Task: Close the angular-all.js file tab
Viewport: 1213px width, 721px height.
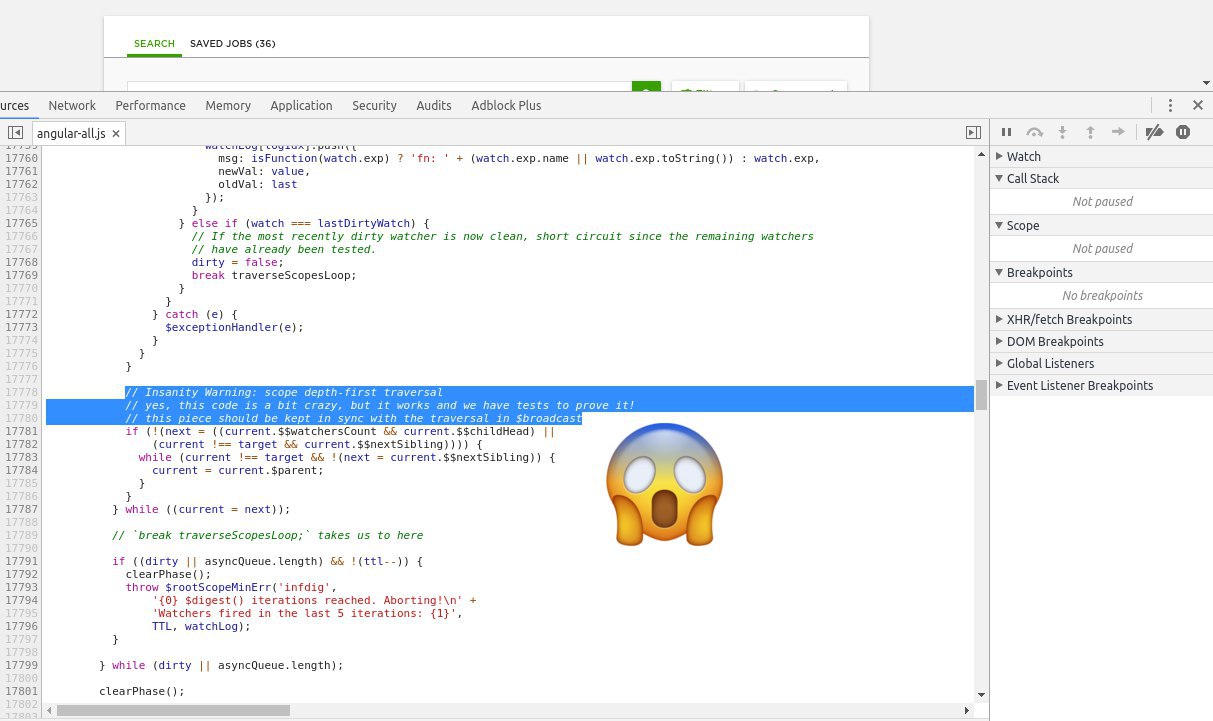Action: point(116,133)
